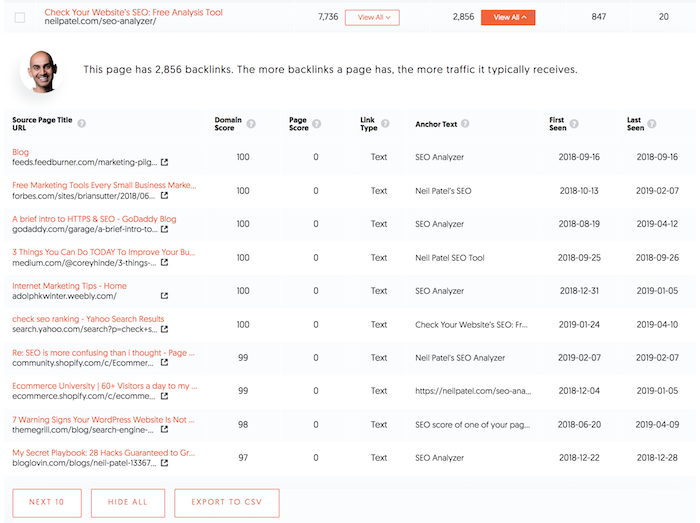Open external link icon for ecommerce.shopify.com row
700x523 pixels.
[164, 396]
